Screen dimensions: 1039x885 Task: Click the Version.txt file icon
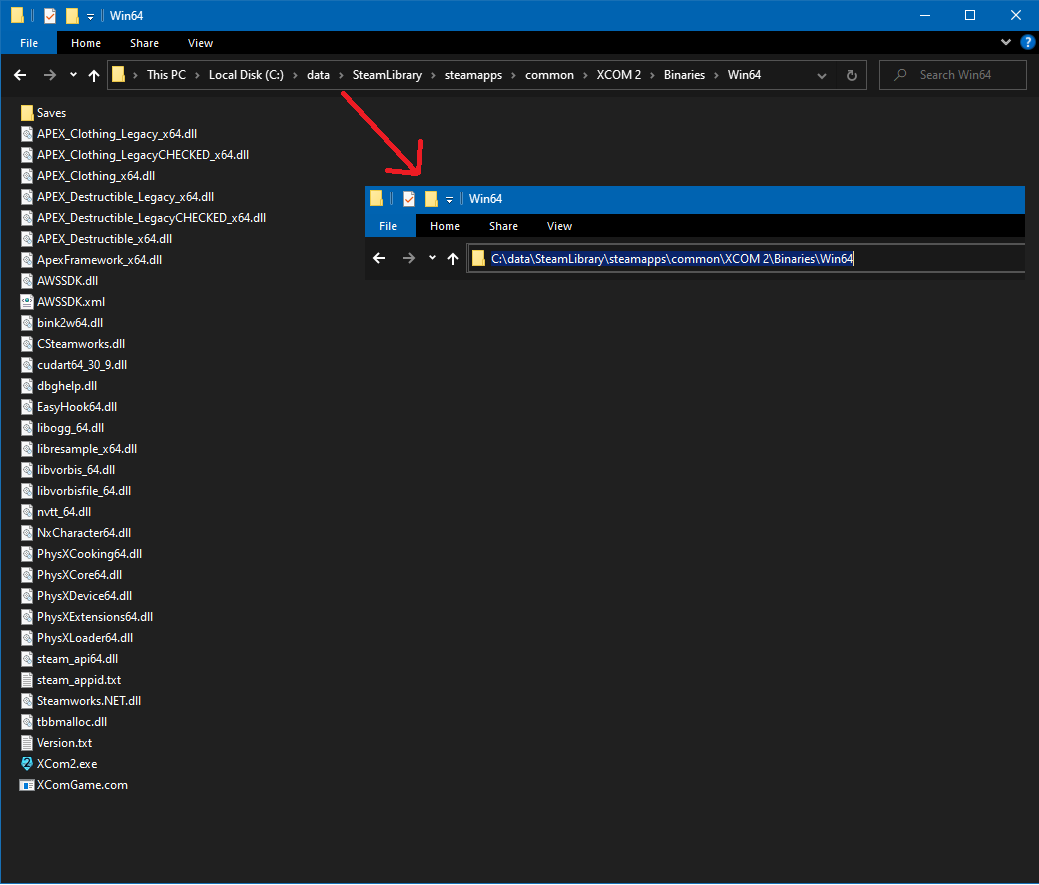coord(27,743)
